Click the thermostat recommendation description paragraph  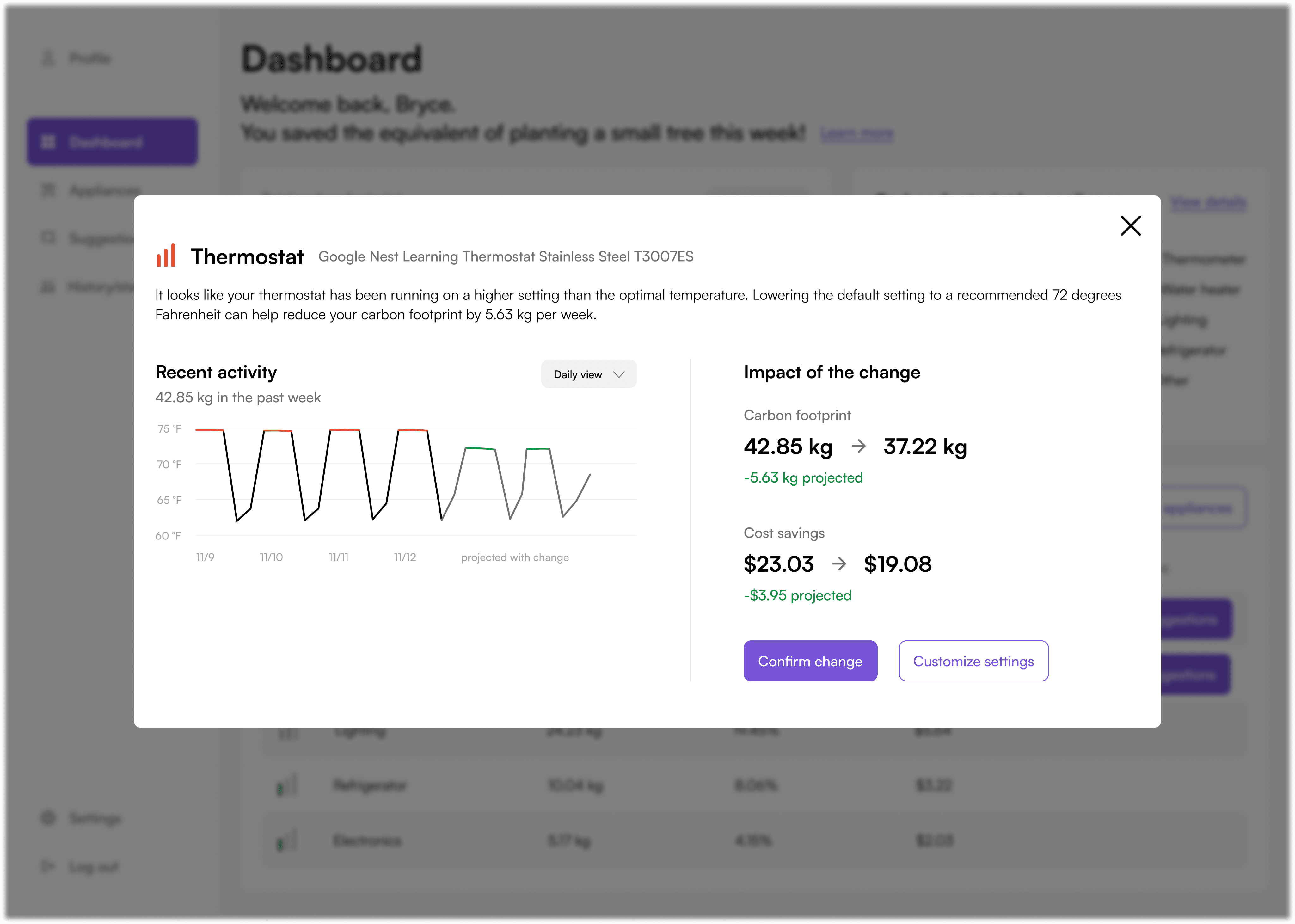[x=638, y=305]
